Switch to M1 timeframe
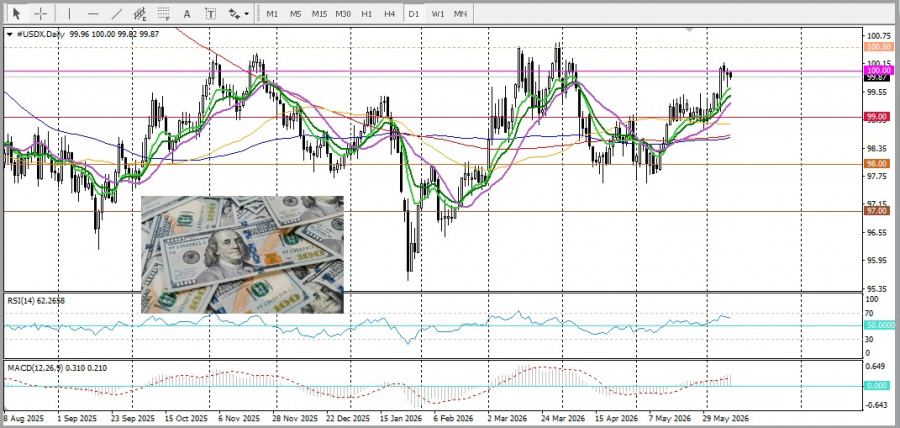 (x=272, y=13)
